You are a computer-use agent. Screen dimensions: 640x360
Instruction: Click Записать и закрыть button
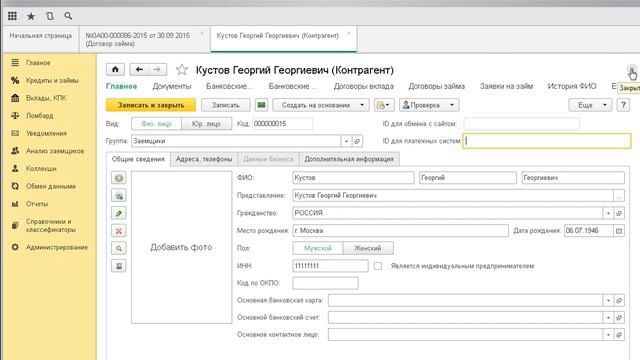151,105
